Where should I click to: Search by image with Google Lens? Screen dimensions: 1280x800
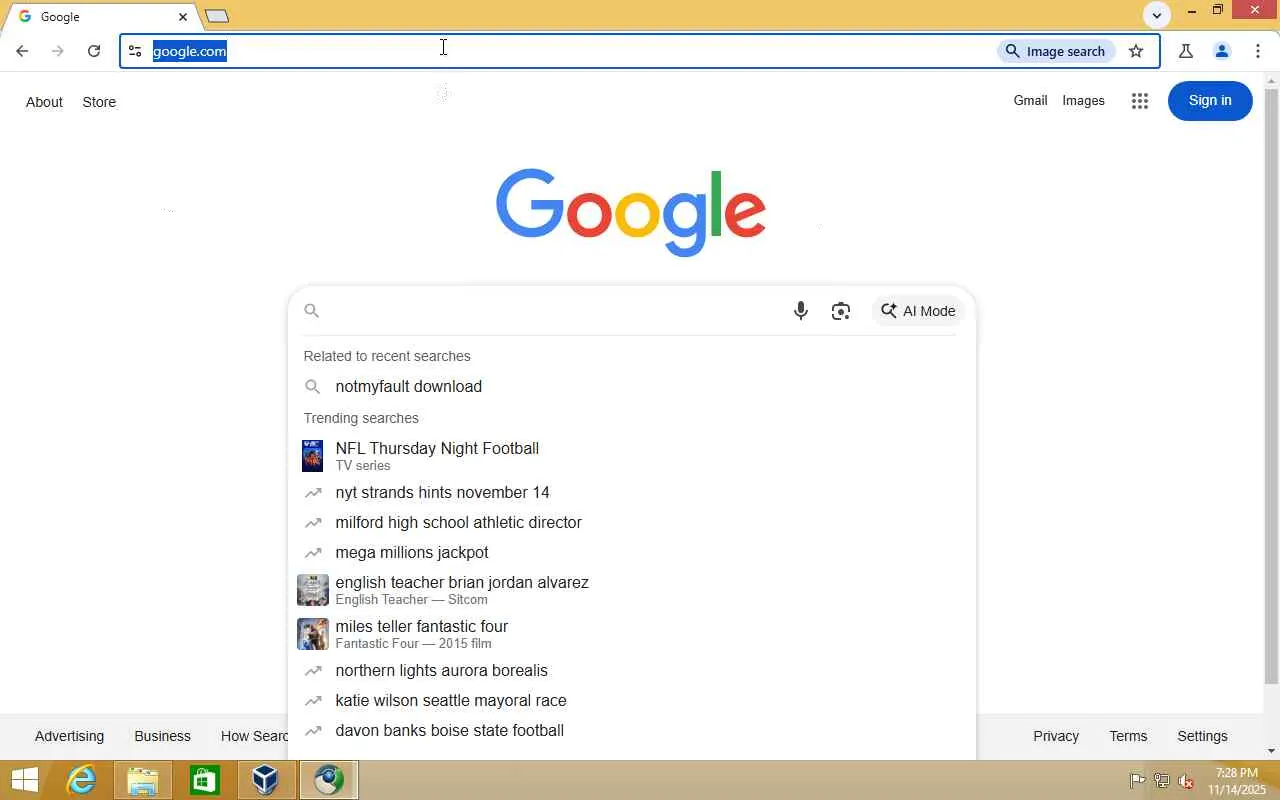pos(841,311)
